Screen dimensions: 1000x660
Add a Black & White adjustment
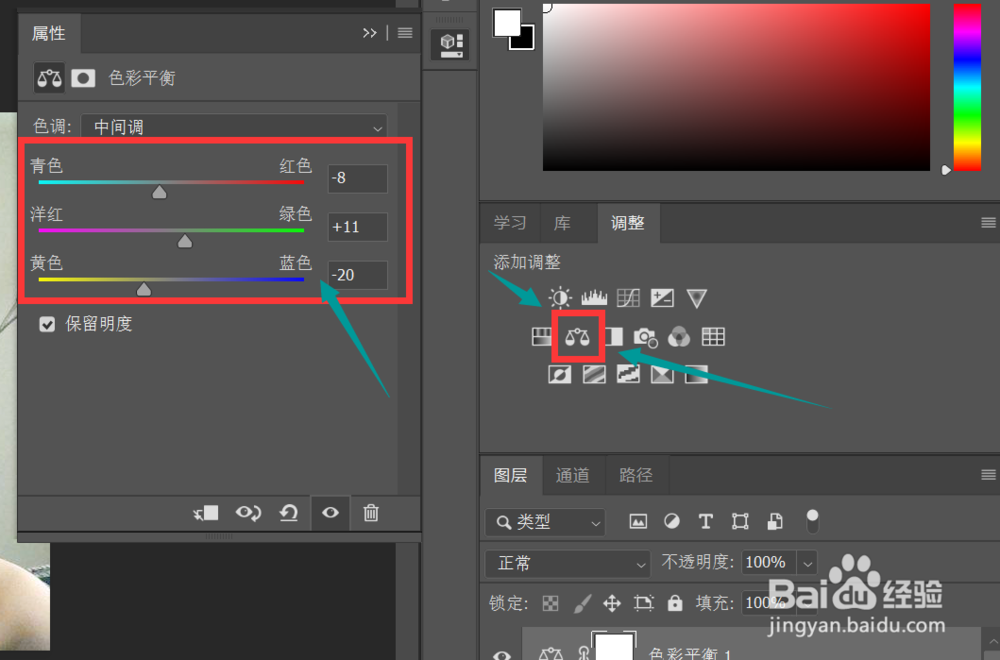[614, 336]
